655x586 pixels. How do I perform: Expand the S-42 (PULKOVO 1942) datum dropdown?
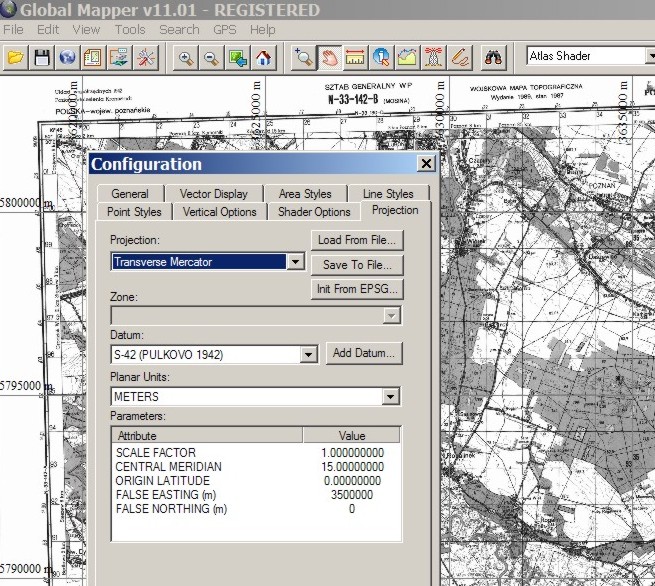(x=308, y=355)
